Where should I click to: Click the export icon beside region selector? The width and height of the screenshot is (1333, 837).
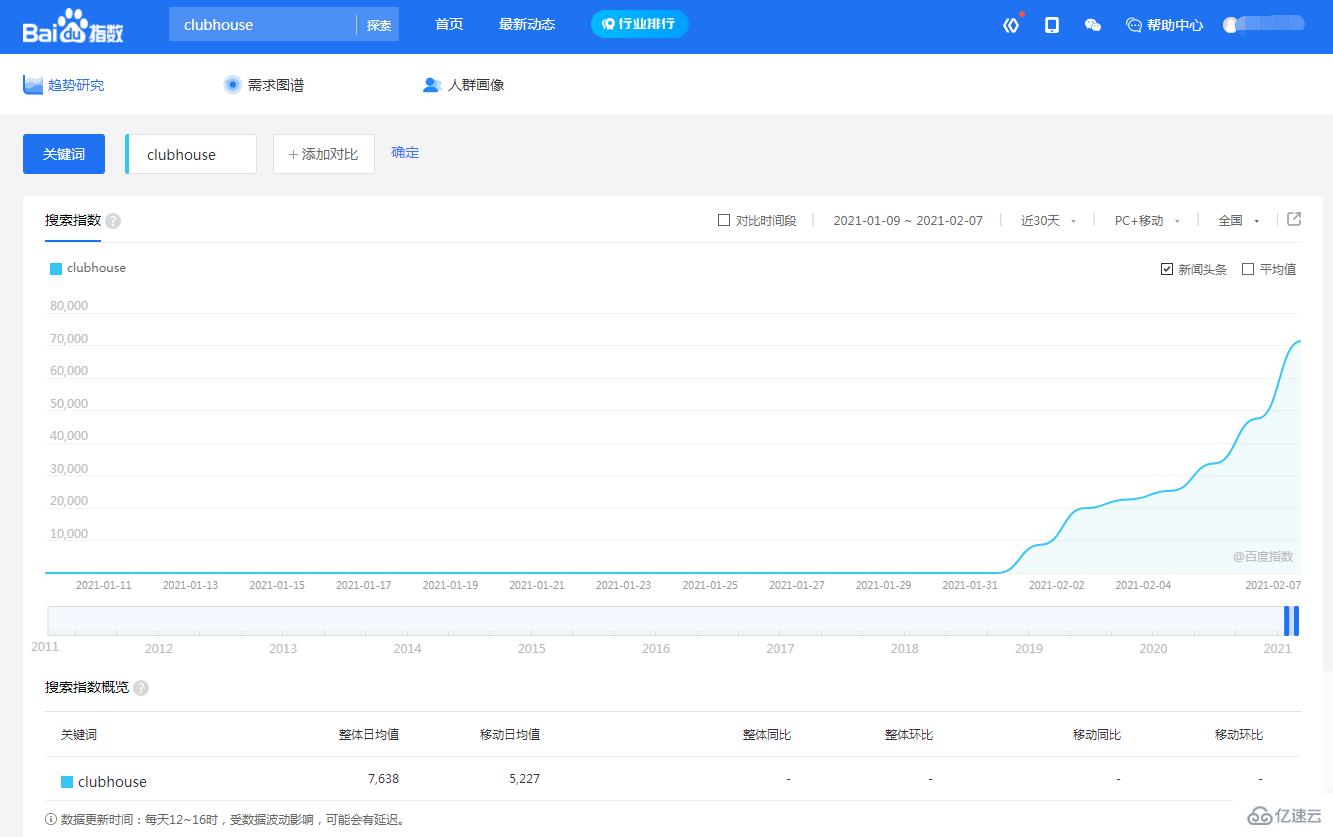coord(1294,219)
